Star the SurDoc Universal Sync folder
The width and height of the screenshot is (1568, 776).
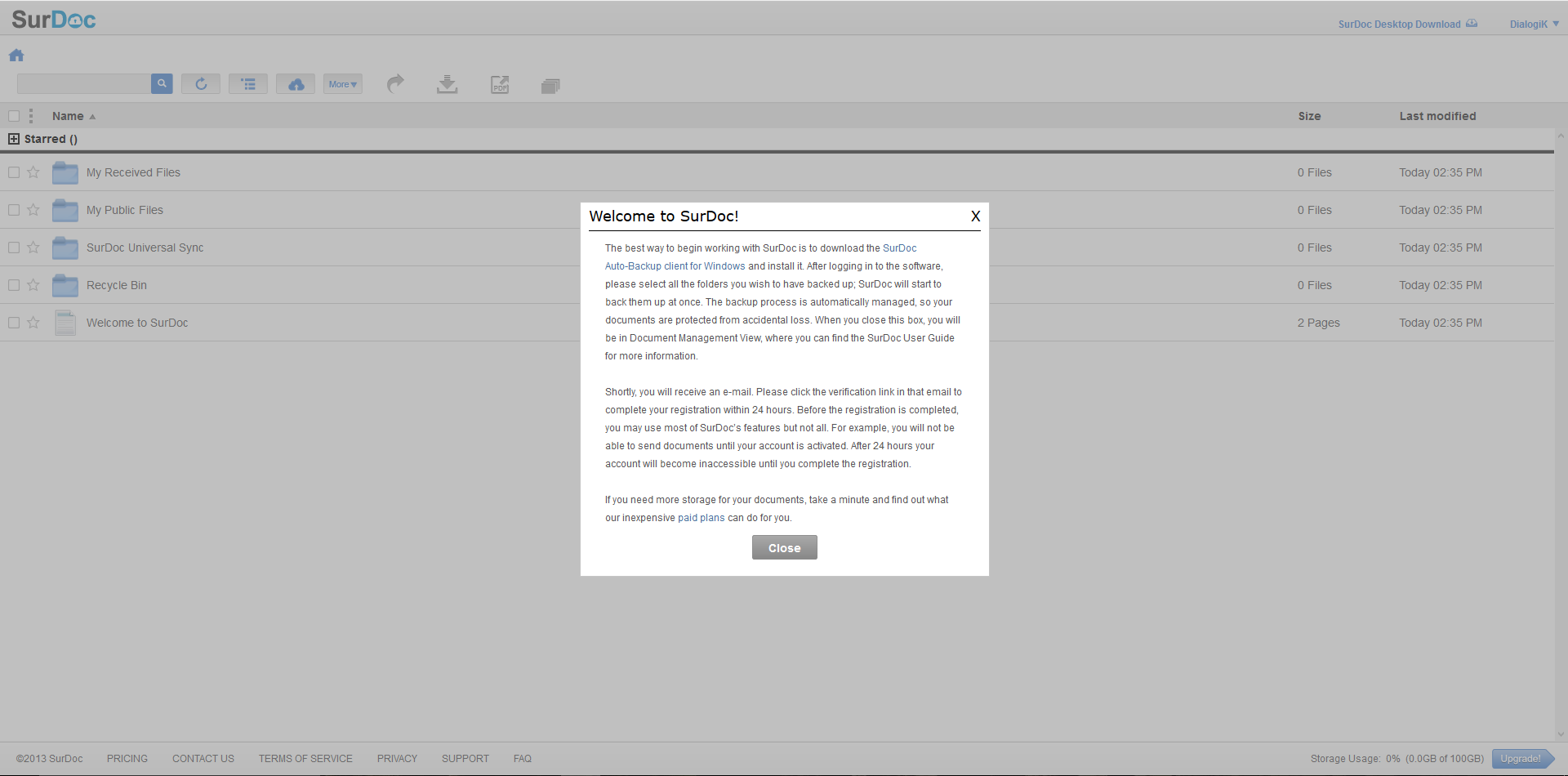[33, 248]
